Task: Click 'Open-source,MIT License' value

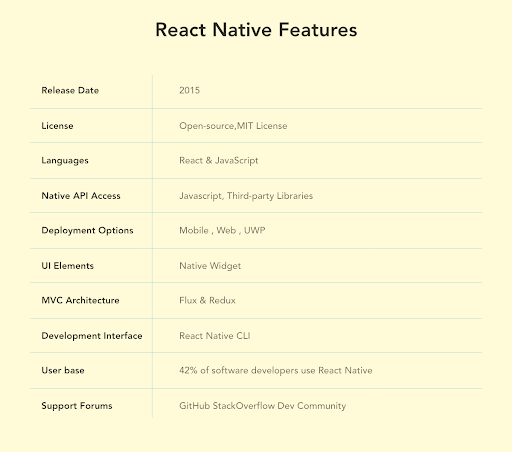Action: click(233, 126)
